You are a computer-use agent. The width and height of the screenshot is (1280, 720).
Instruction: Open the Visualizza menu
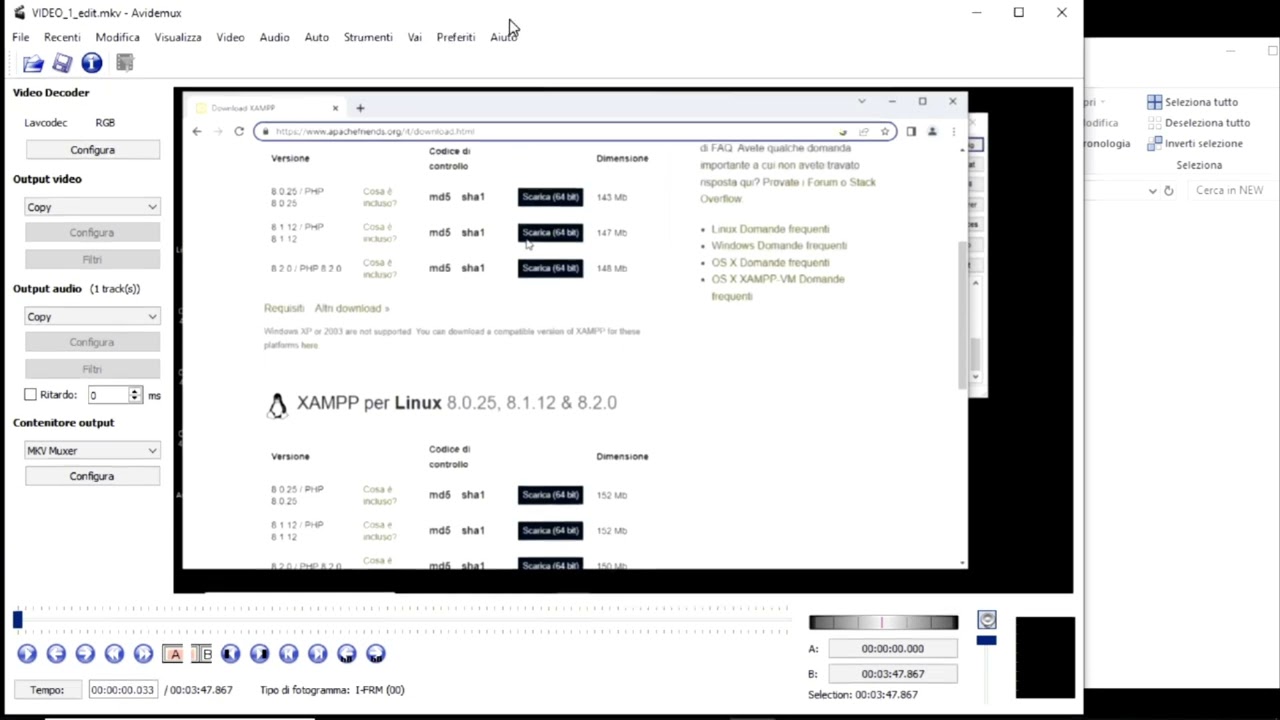(177, 37)
